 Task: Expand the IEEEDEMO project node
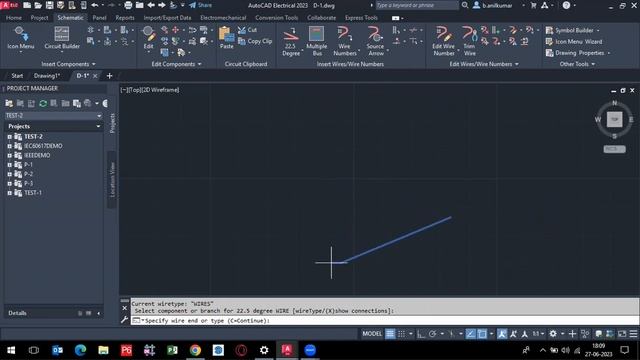click(x=9, y=156)
